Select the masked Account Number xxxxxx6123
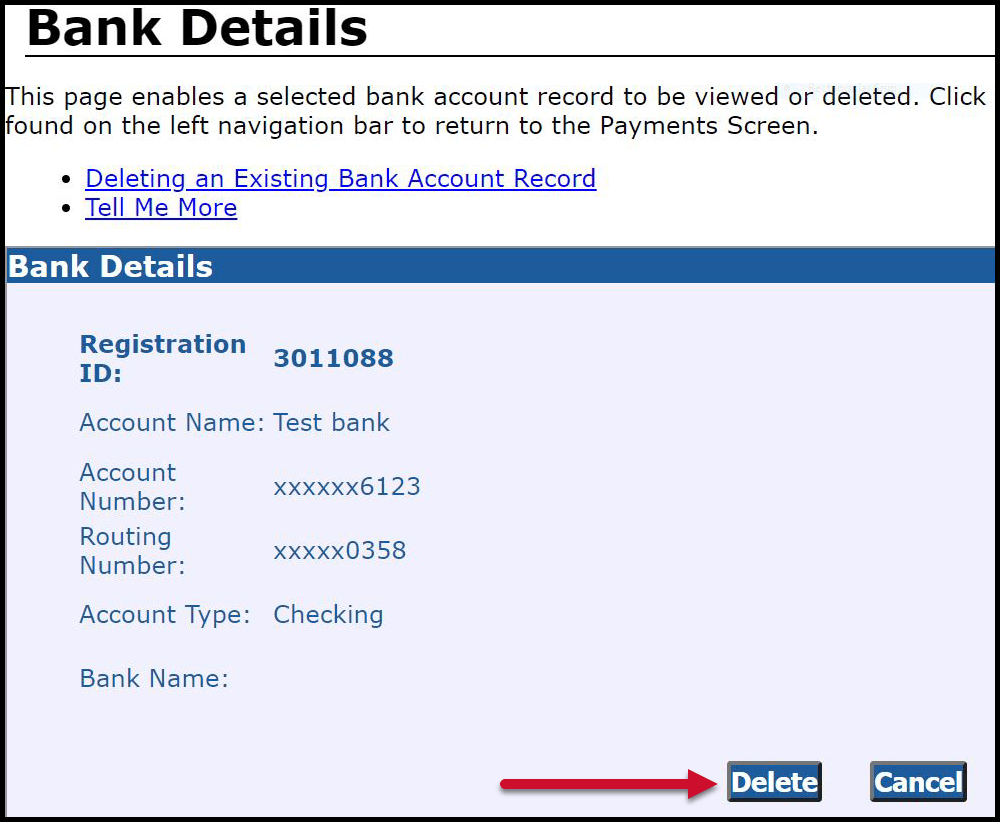 [x=347, y=486]
